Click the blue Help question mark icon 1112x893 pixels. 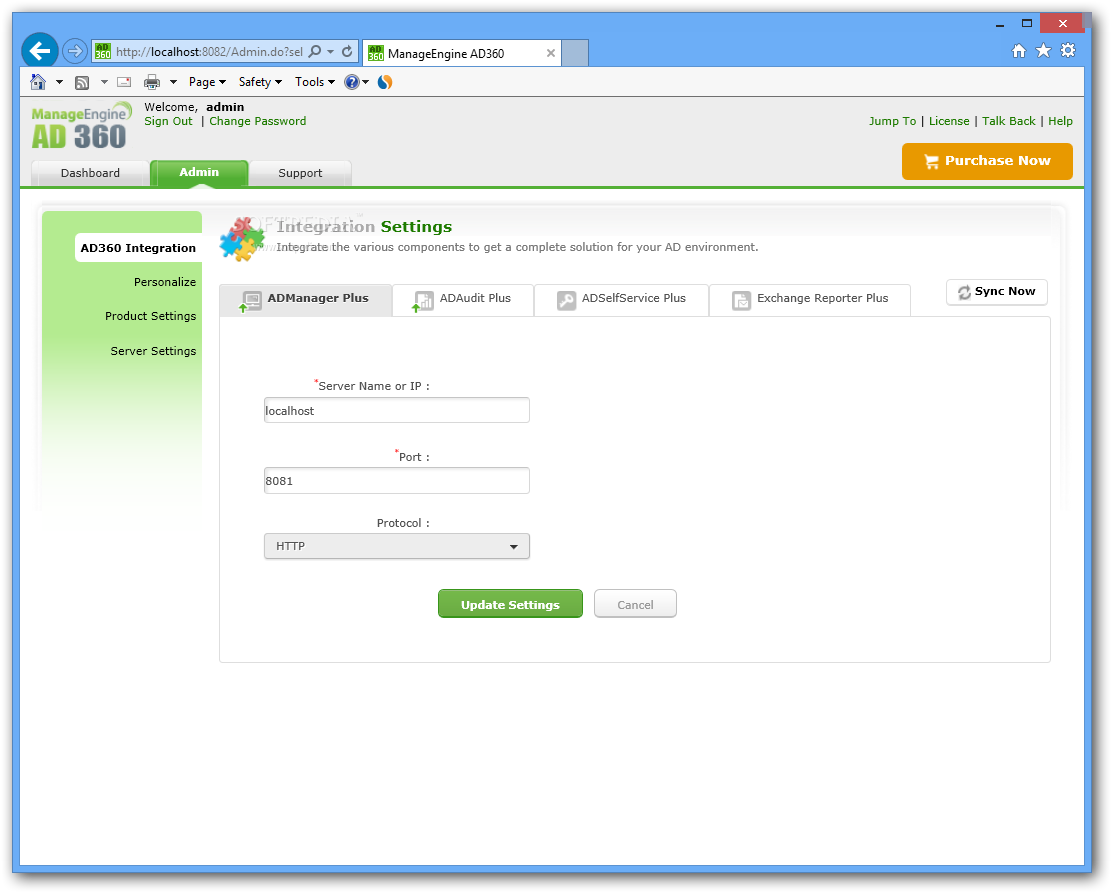pos(352,82)
